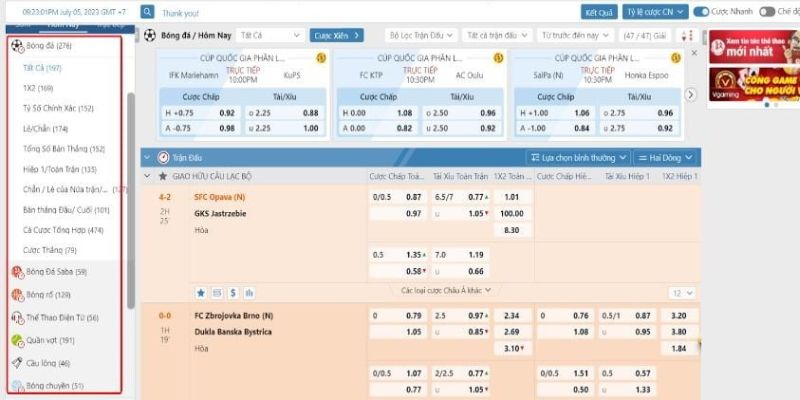This screenshot has height=400, width=800.
Task: Open the Bóng chuyền volleyball icon
Action: pos(17,386)
